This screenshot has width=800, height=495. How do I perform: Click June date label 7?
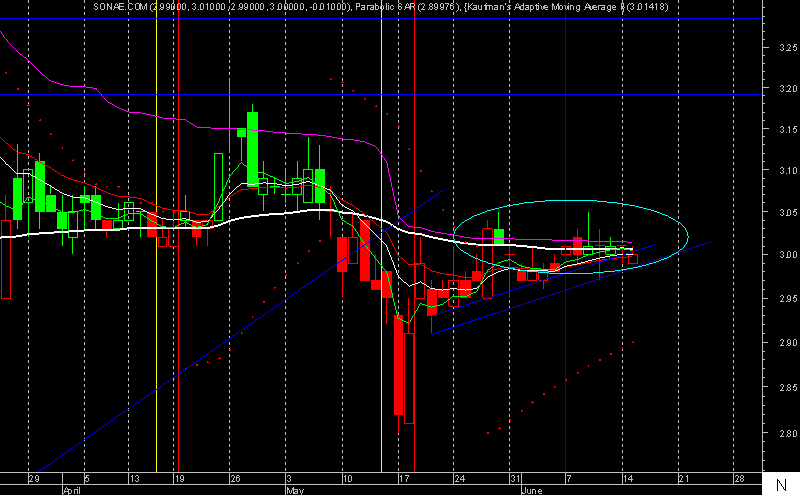pyautogui.click(x=569, y=479)
